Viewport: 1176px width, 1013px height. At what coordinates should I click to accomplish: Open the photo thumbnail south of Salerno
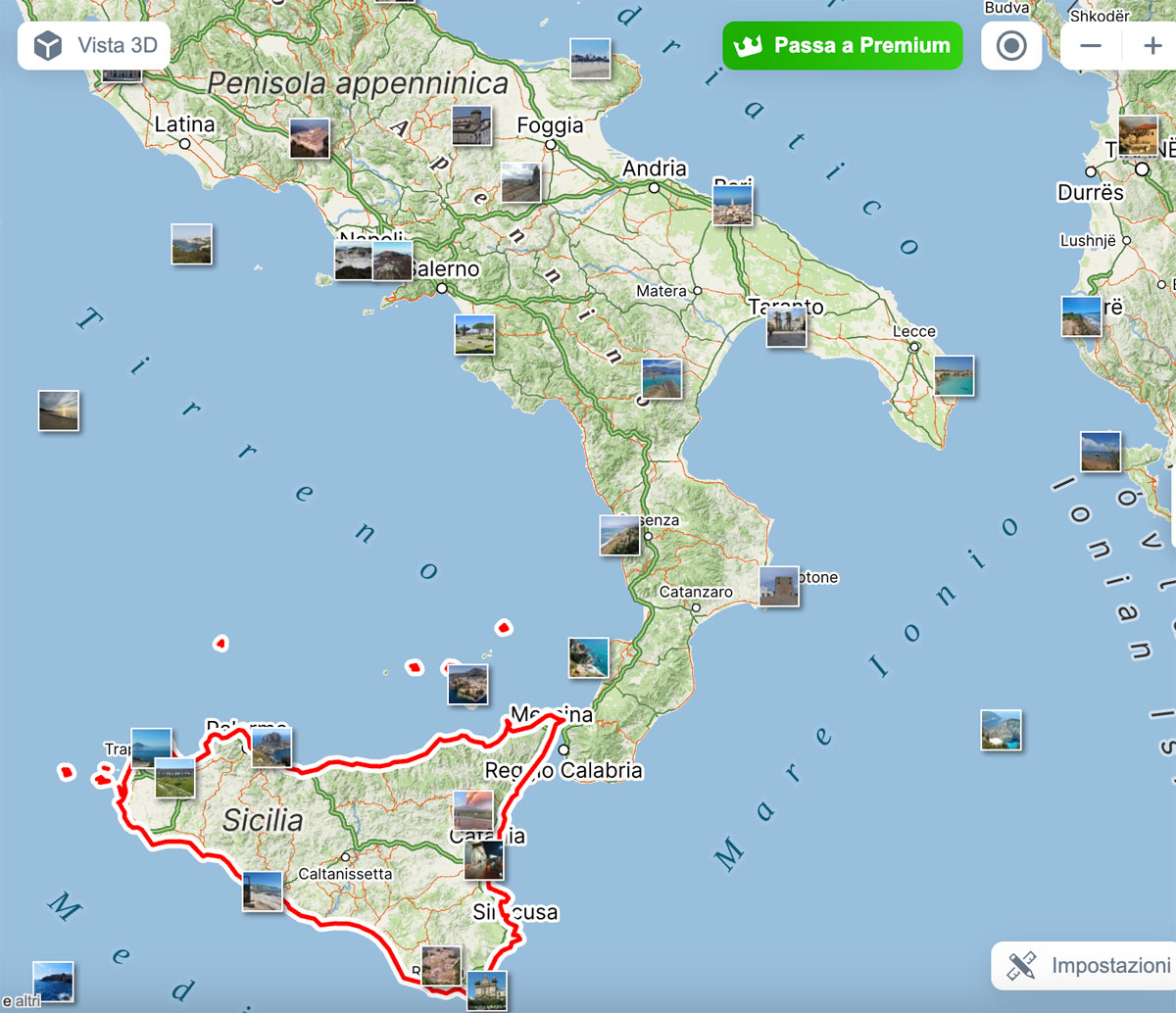(474, 334)
